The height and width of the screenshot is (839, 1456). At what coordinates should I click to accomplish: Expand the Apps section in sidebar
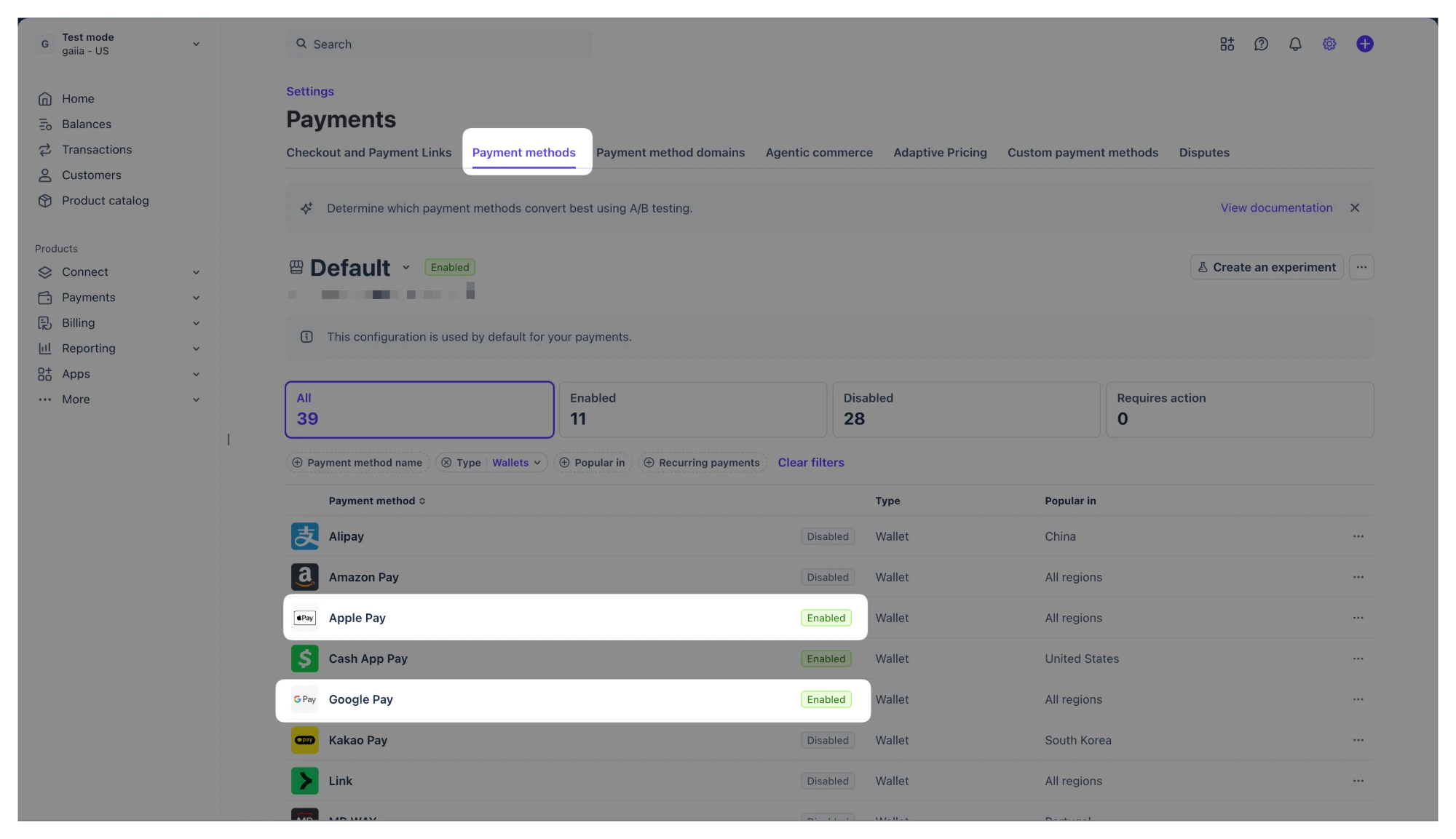(196, 374)
